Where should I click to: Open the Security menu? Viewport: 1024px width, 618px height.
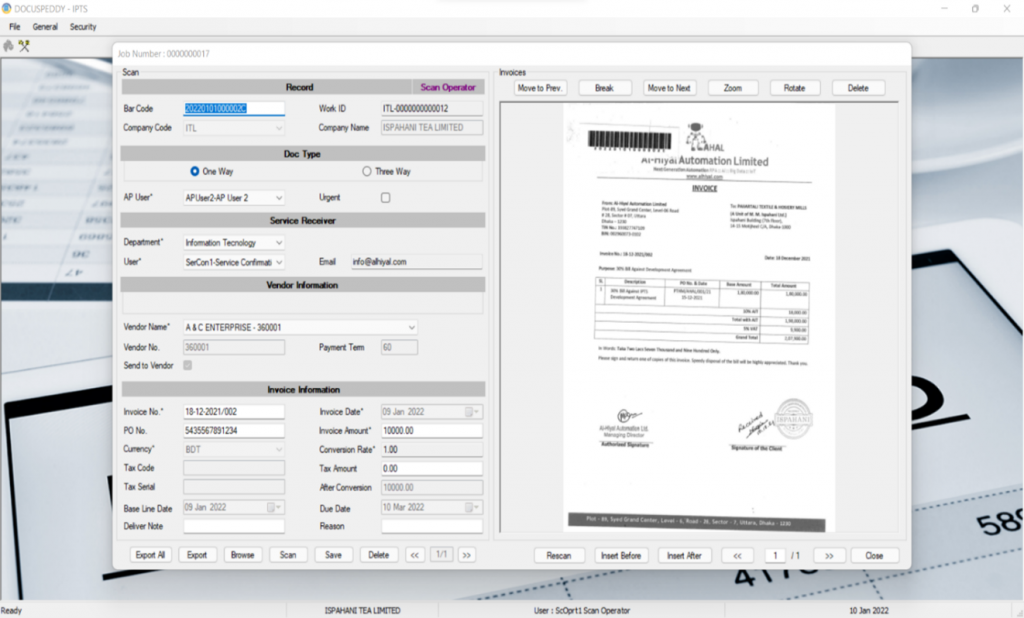[x=83, y=27]
